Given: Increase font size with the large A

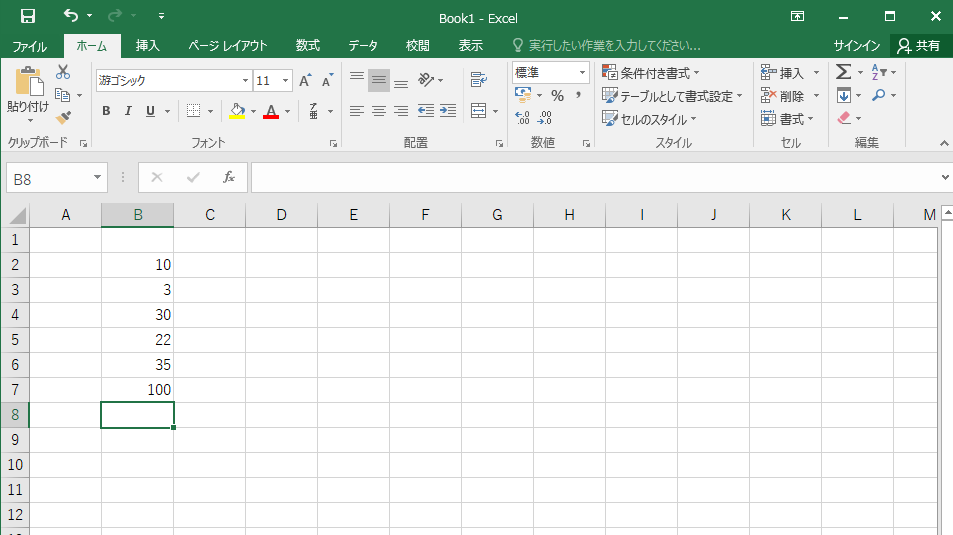Looking at the screenshot, I should pyautogui.click(x=305, y=80).
